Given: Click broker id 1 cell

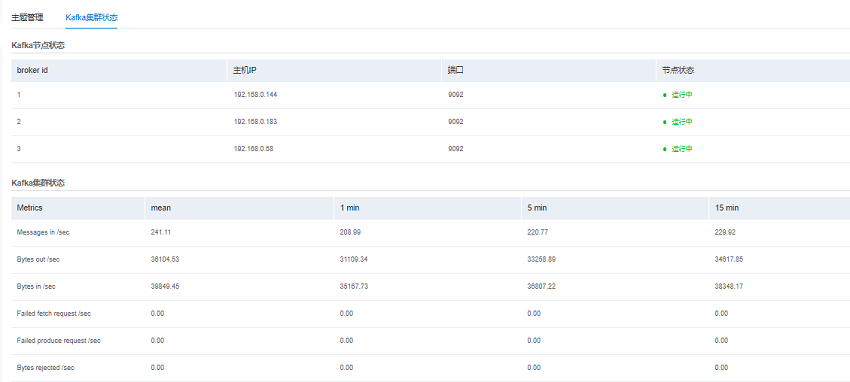Looking at the screenshot, I should coord(19,95).
